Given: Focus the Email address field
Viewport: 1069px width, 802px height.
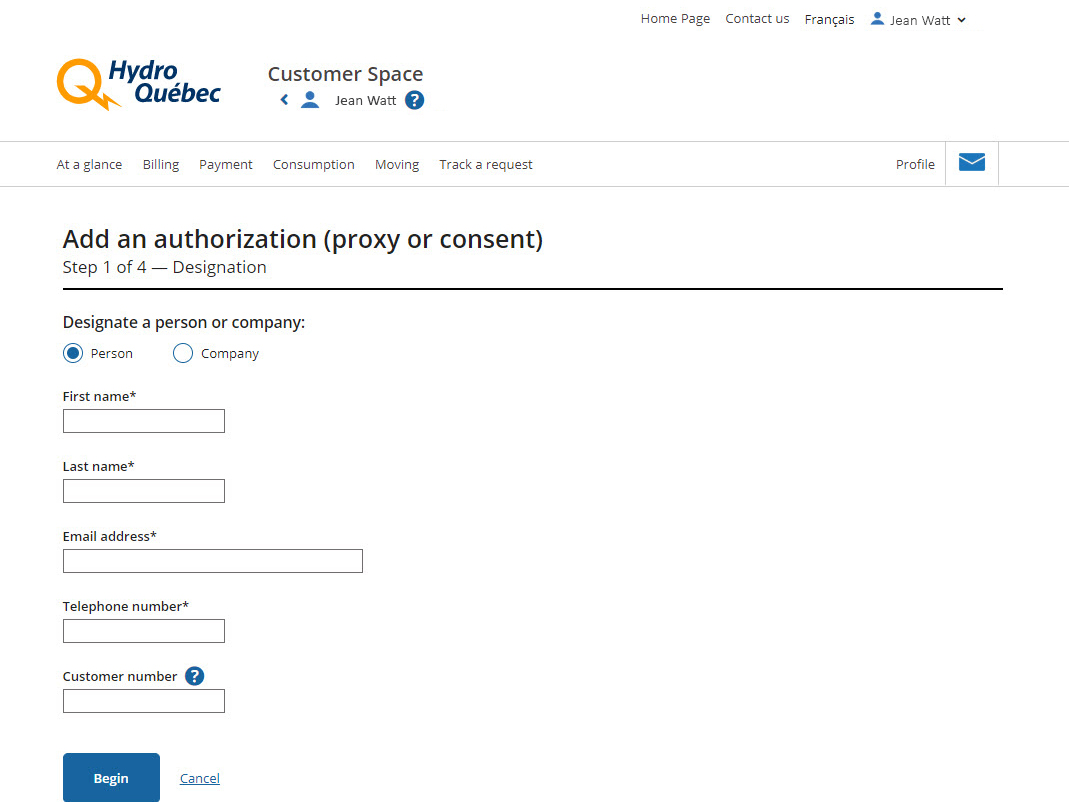Looking at the screenshot, I should click(213, 561).
